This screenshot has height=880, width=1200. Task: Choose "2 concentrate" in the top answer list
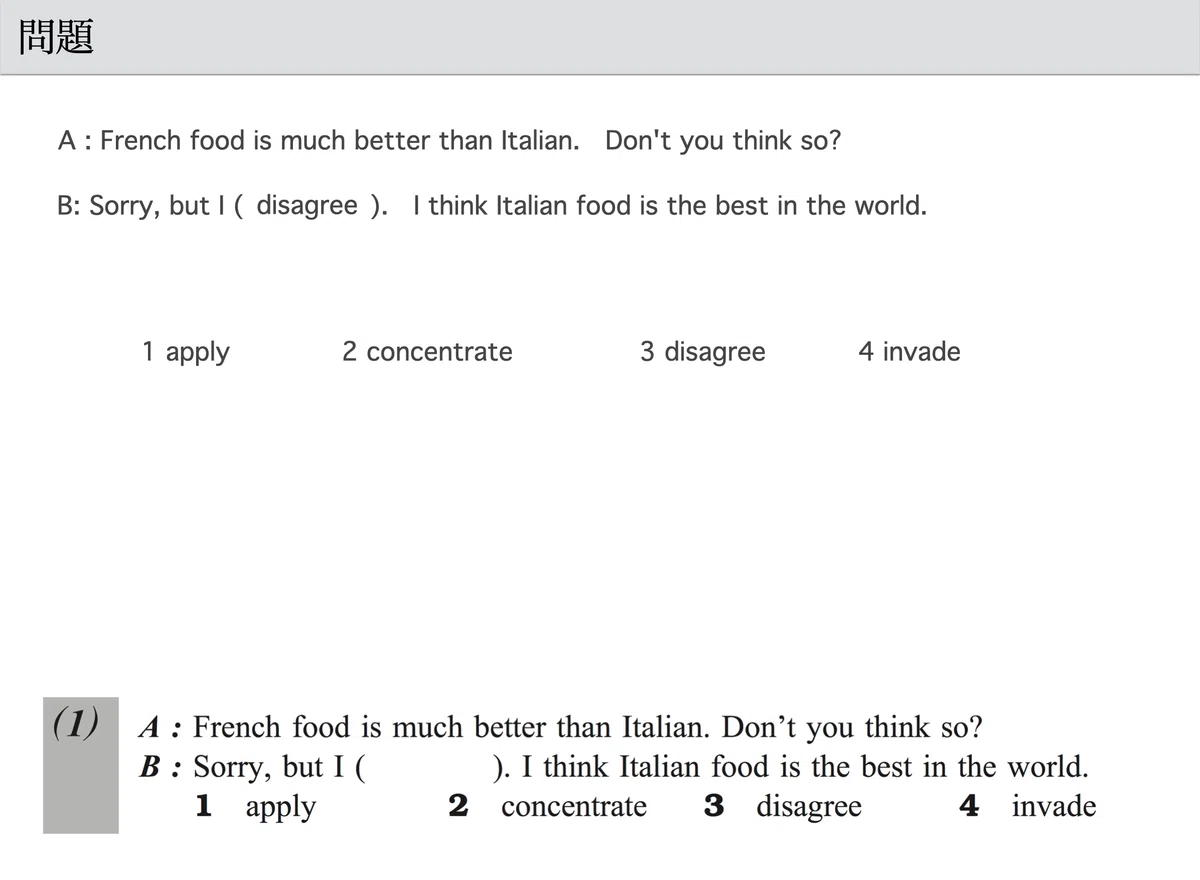pyautogui.click(x=427, y=352)
